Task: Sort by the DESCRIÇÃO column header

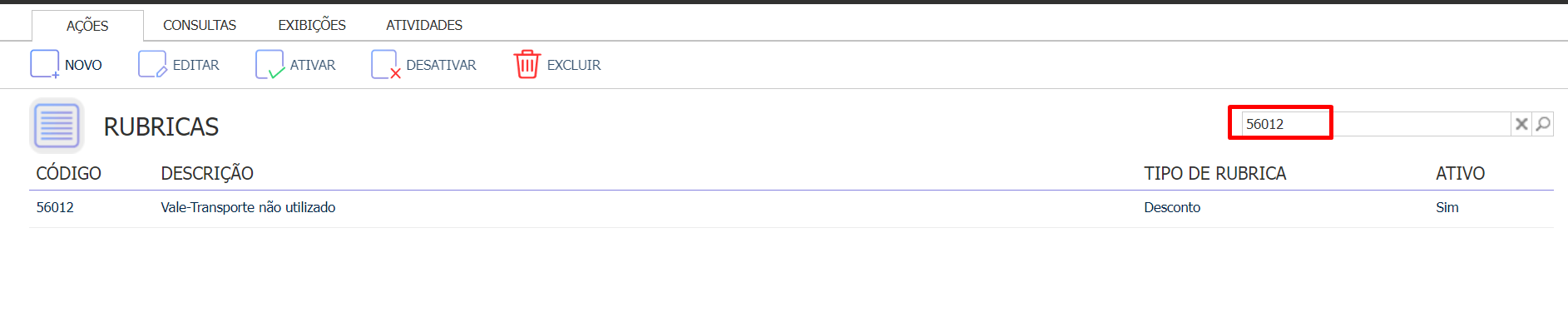Action: pyautogui.click(x=207, y=173)
